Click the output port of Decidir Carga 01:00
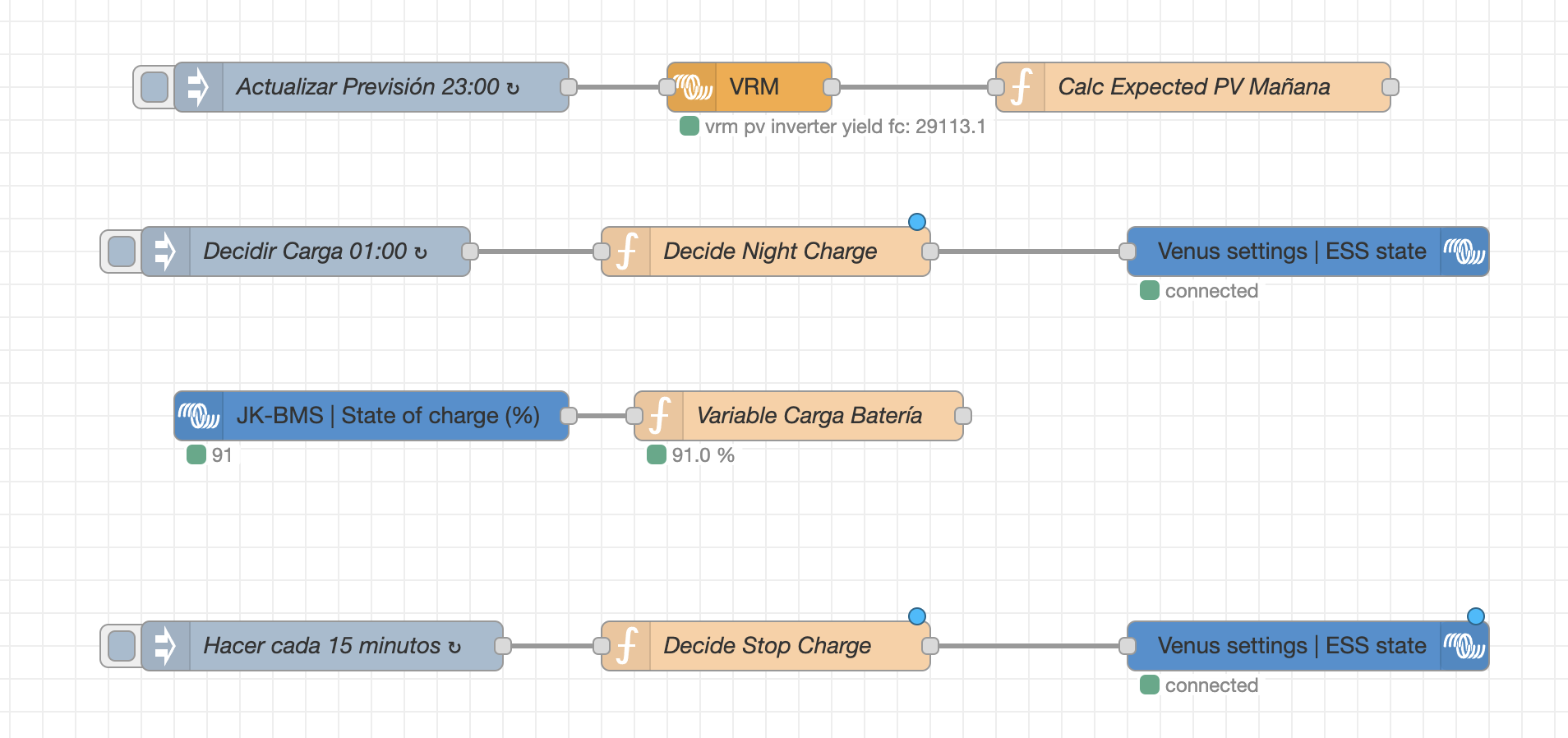Image resolution: width=1568 pixels, height=738 pixels. (470, 251)
